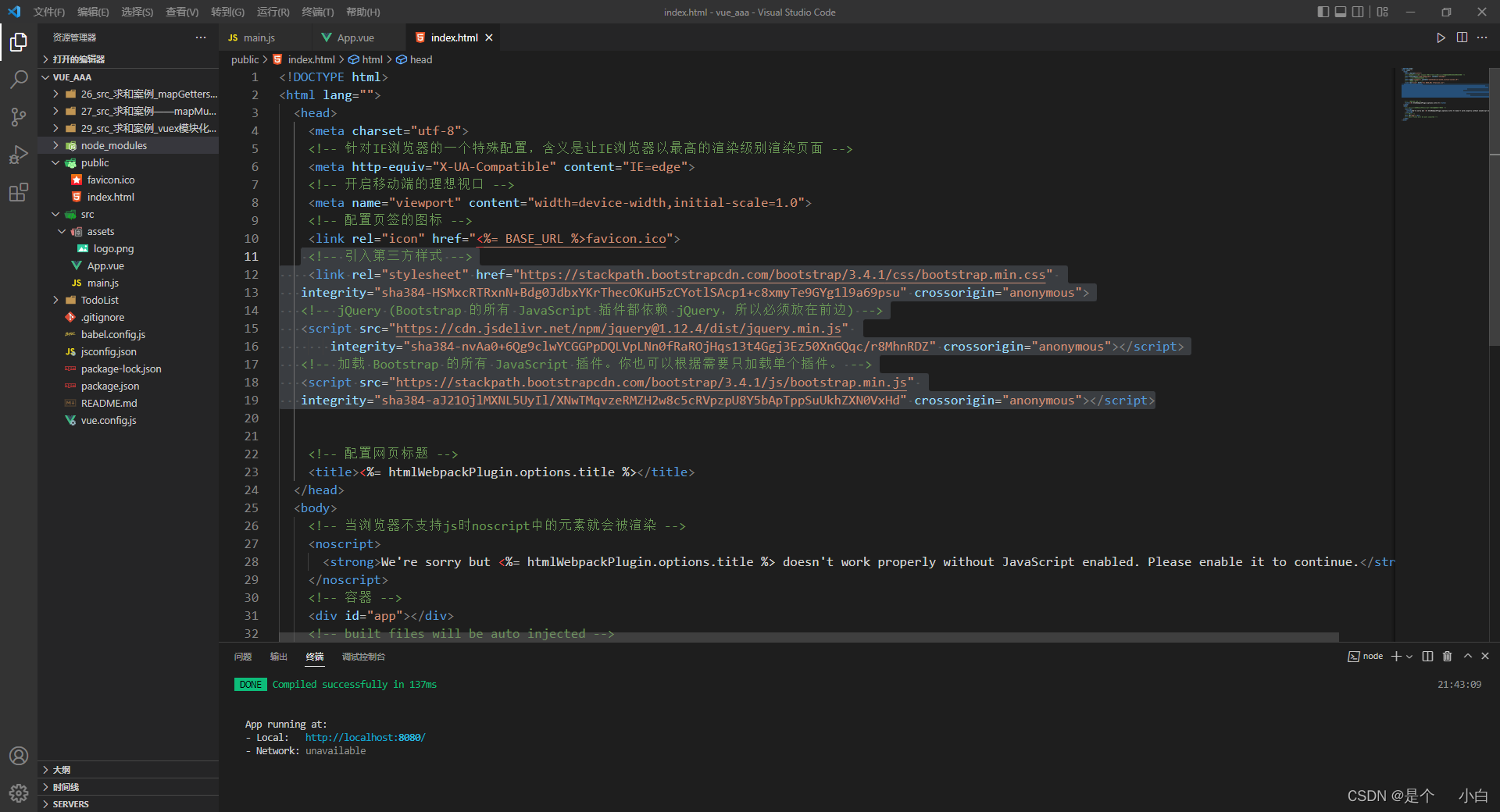
Task: Split the editor
Action: [1462, 37]
